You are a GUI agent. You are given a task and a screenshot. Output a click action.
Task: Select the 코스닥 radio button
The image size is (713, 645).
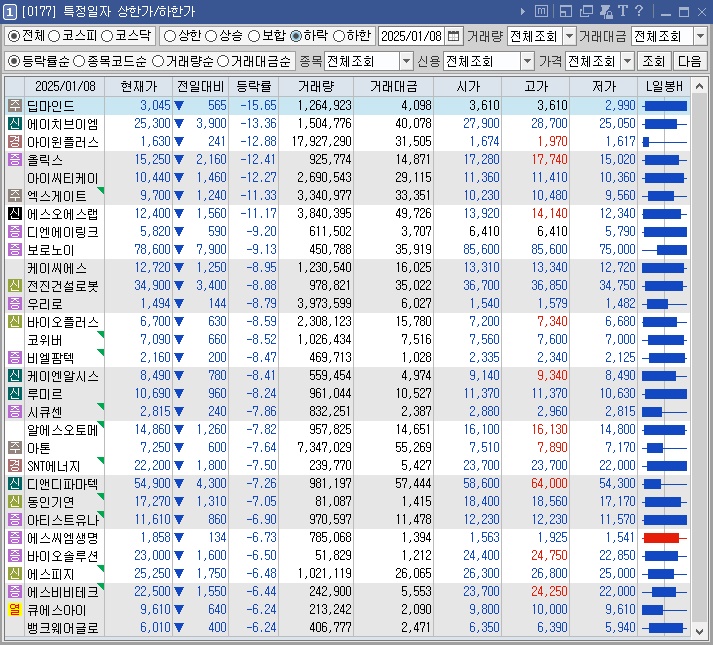coord(107,36)
